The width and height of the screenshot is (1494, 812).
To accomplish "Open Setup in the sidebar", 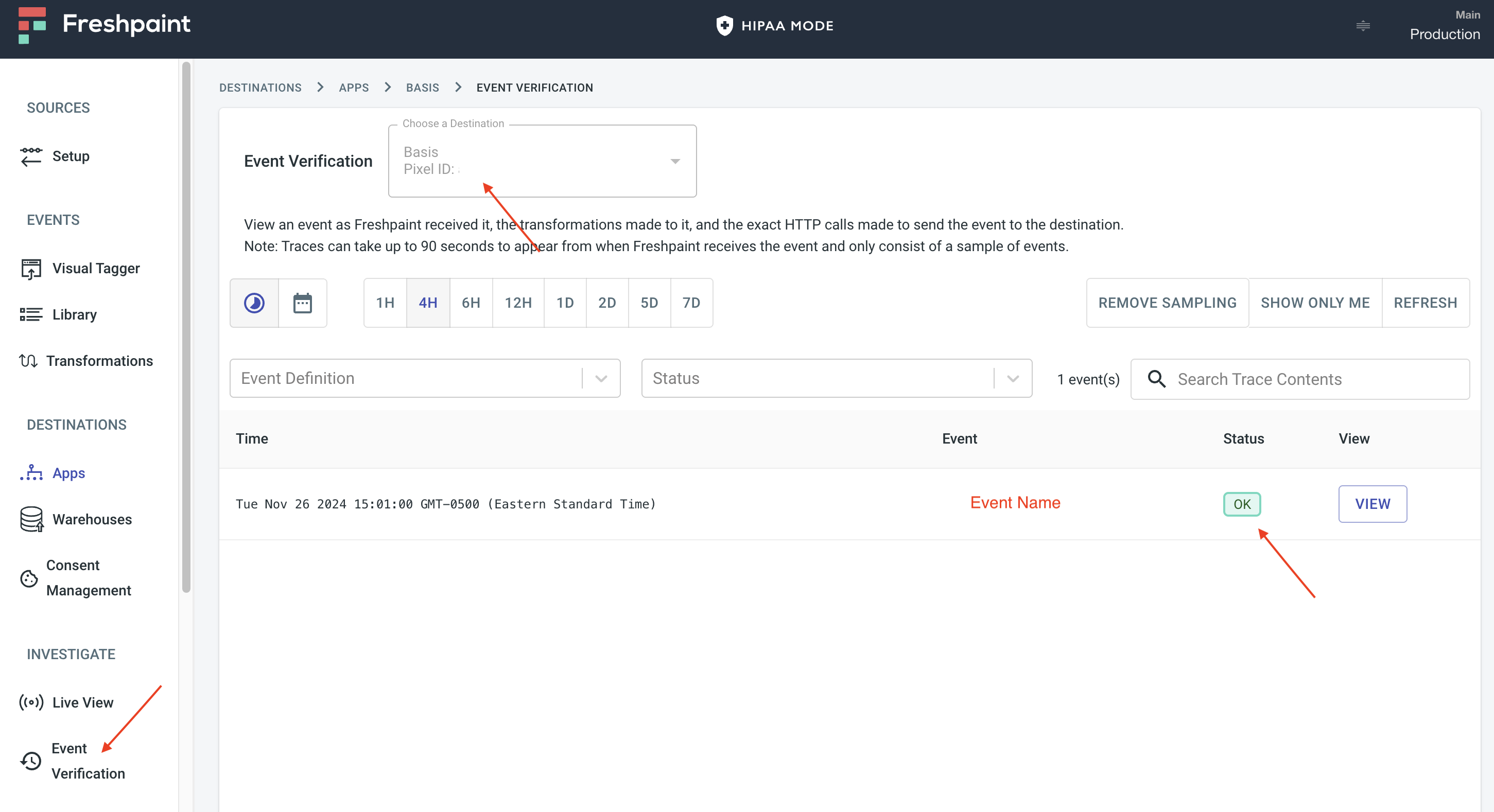I will click(x=71, y=156).
